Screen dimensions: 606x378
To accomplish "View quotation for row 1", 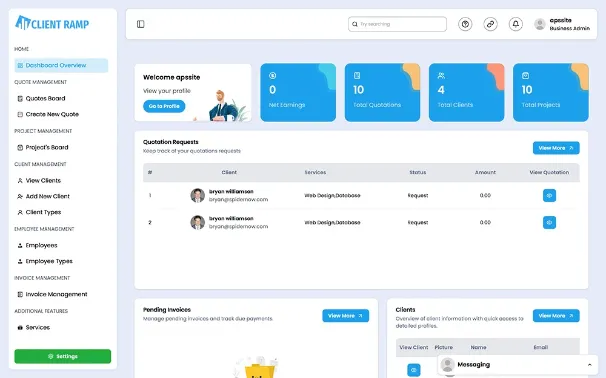I will coord(549,196).
